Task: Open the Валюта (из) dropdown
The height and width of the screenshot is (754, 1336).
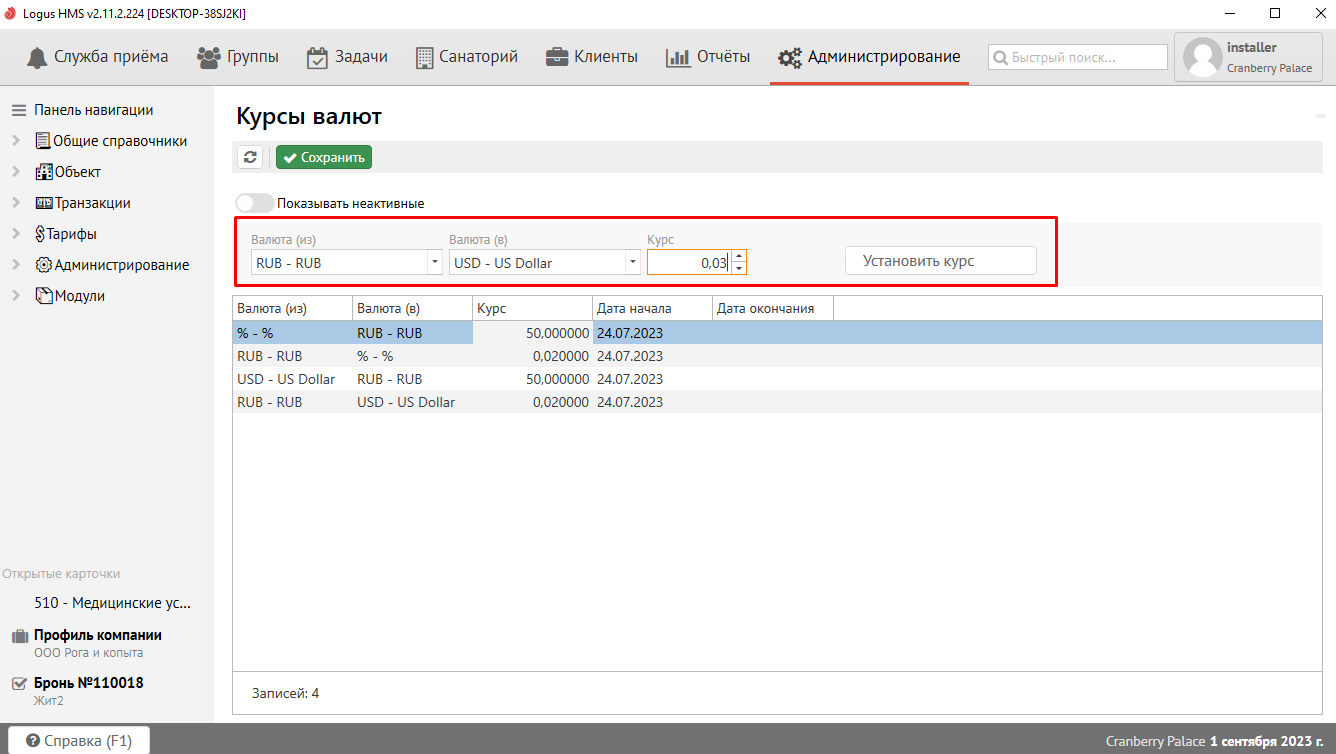Action: tap(434, 262)
